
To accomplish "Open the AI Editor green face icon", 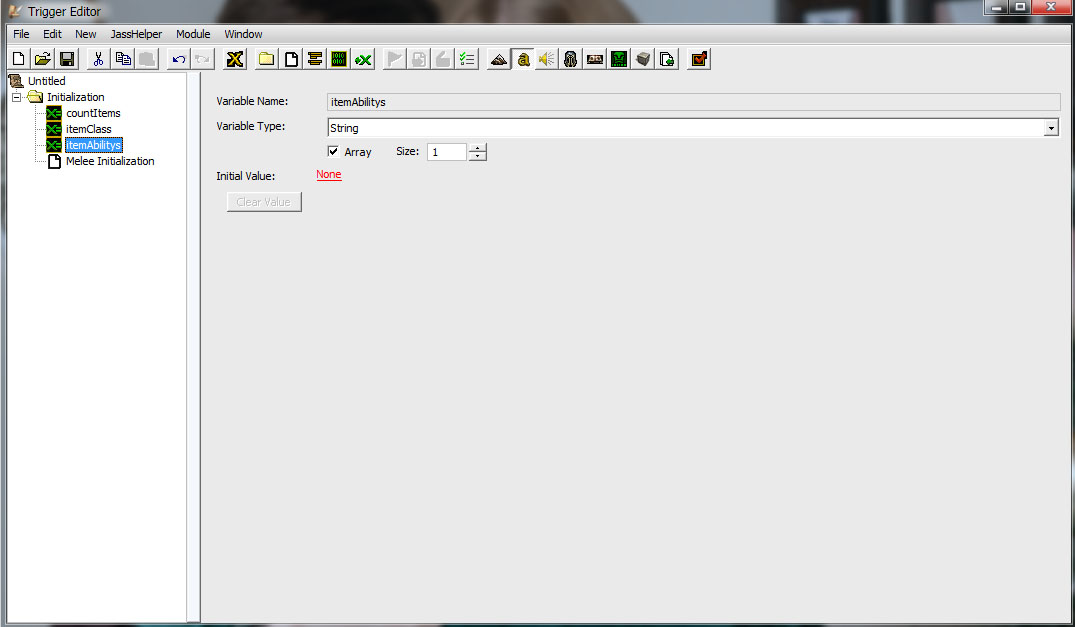I will tap(619, 60).
